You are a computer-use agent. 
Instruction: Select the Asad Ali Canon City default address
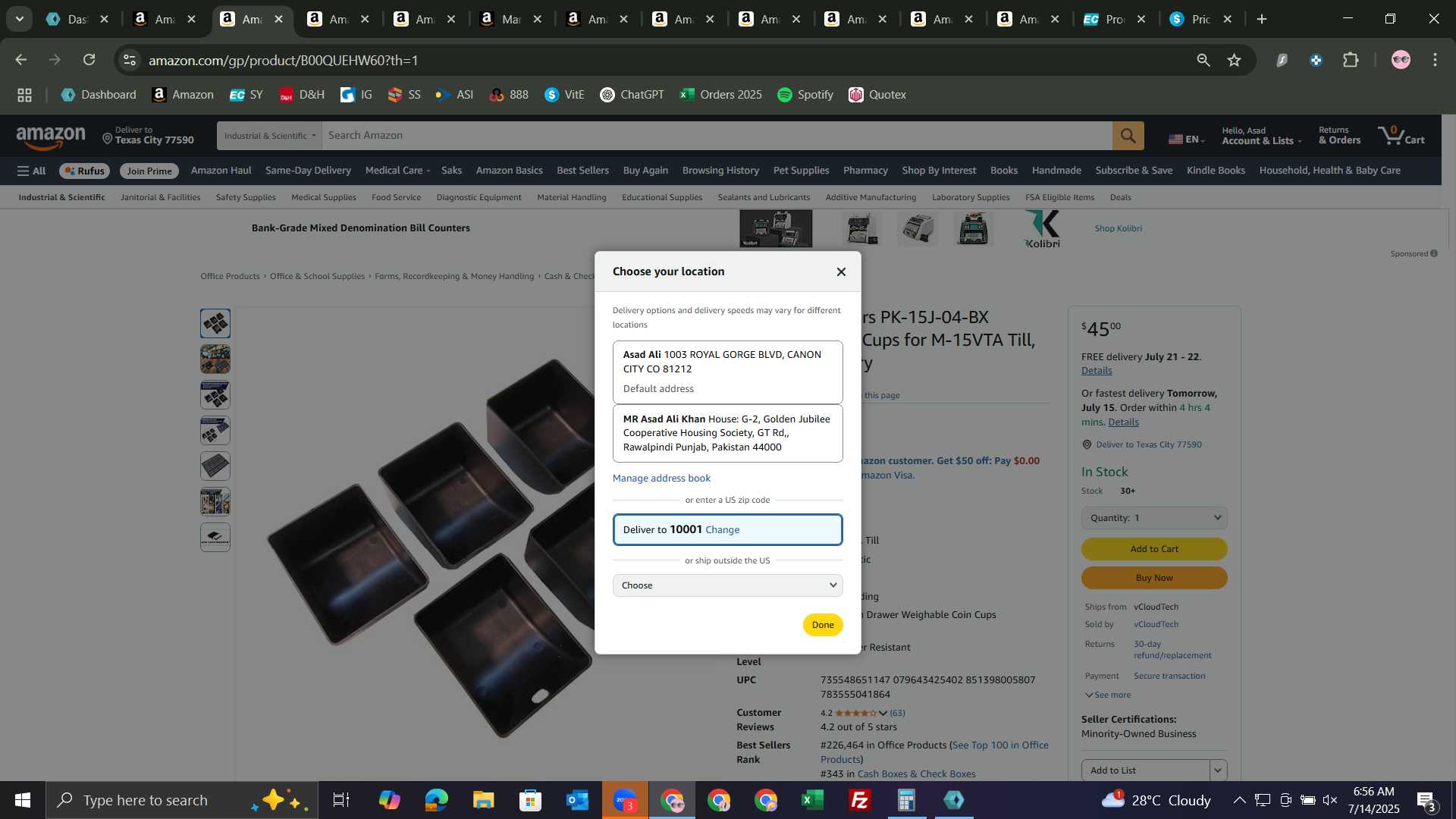[727, 372]
